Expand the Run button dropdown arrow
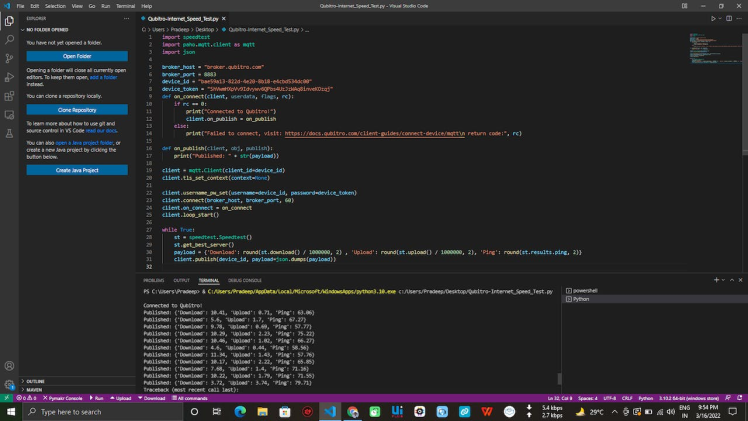This screenshot has width=748, height=421. (721, 18)
